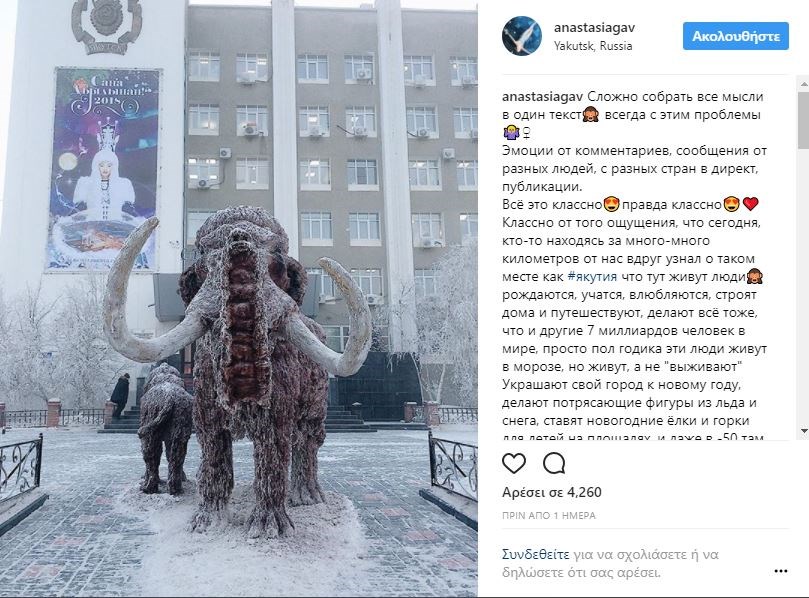Click the city emblem atop the photo

pyautogui.click(x=106, y=26)
